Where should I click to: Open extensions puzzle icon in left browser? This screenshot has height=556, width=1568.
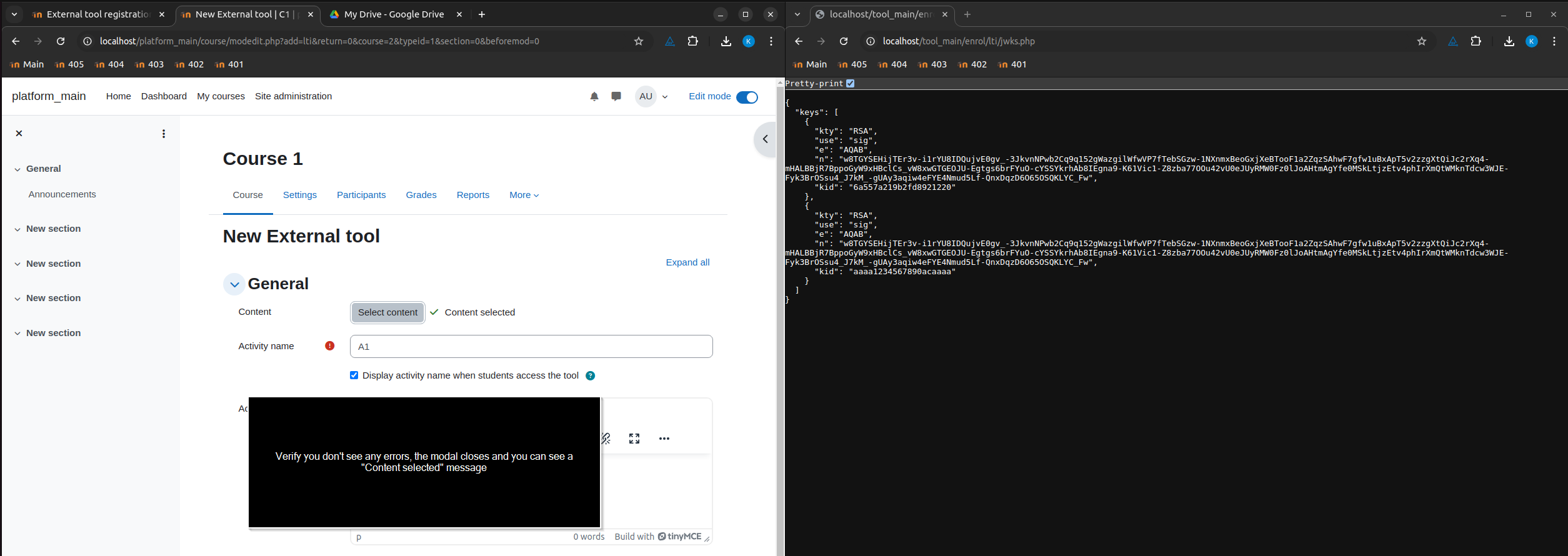[693, 41]
